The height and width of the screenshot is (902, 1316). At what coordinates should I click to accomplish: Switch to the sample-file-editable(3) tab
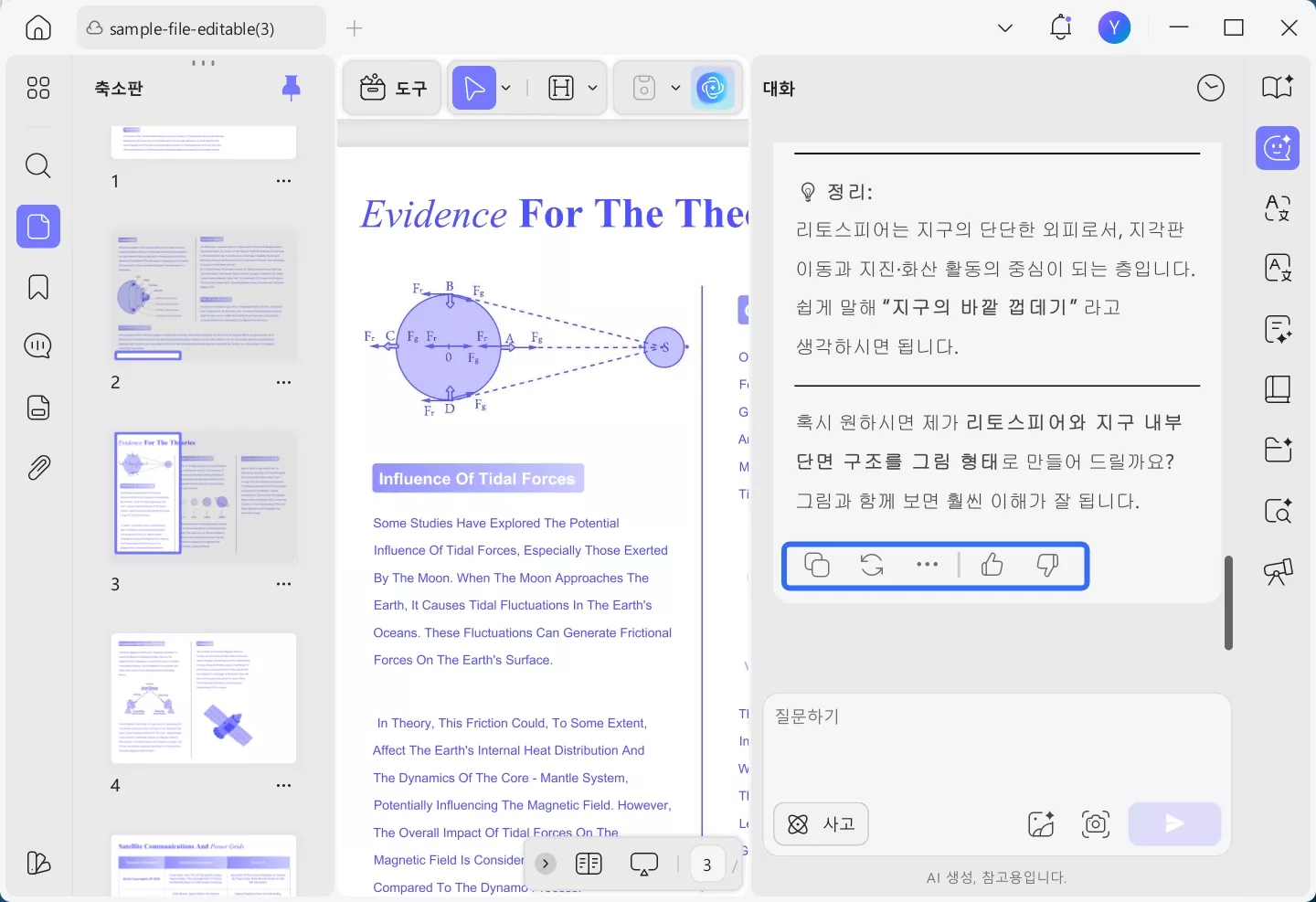tap(202, 28)
